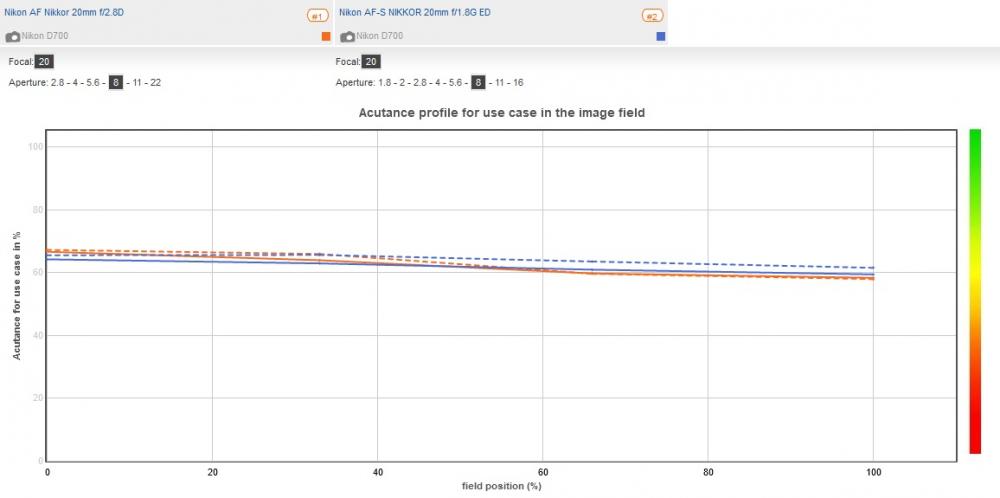Screen dimensions: 1000x498
Task: Click the selected aperture 8 on second lens
Action: coord(478,82)
